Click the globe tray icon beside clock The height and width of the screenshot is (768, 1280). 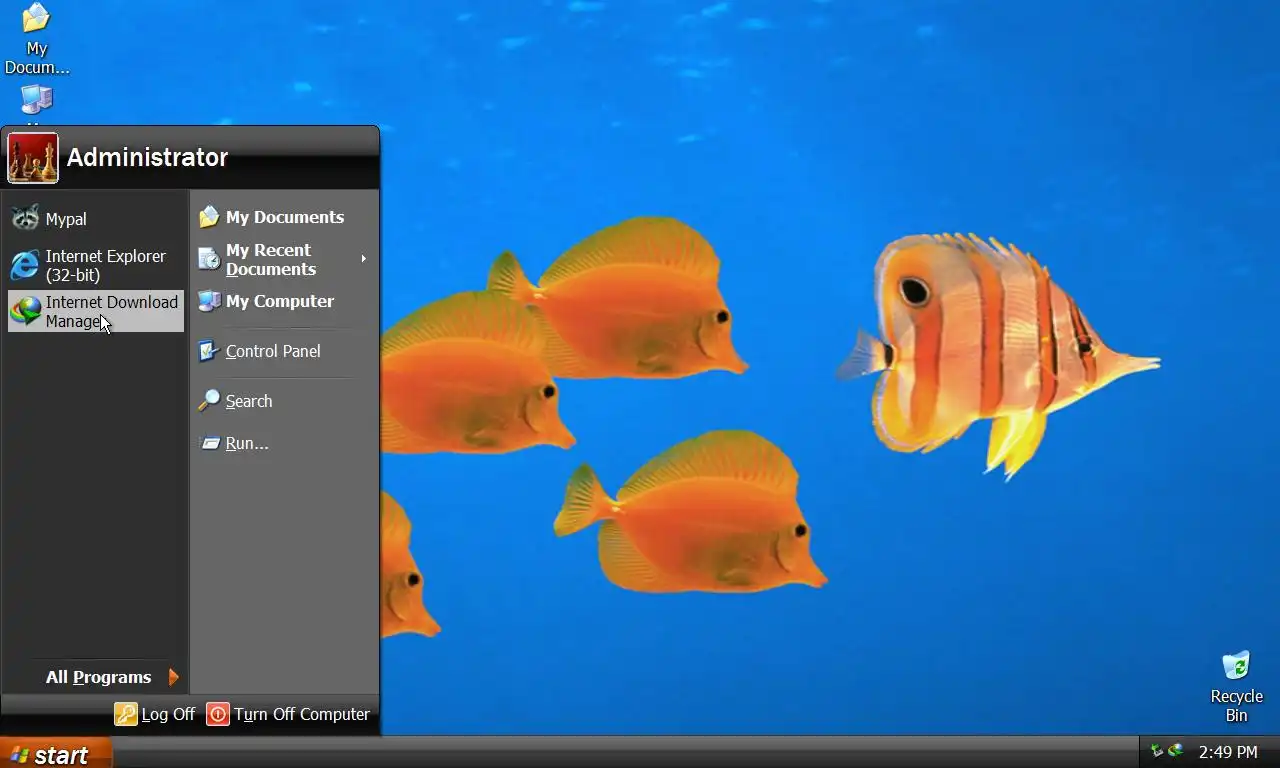(1176, 751)
